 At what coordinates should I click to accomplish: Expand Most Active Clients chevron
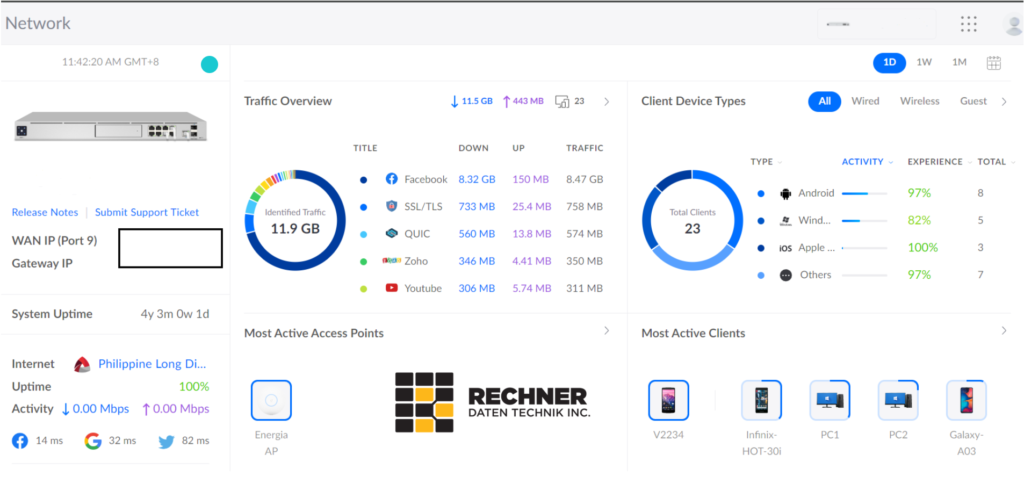1004,331
